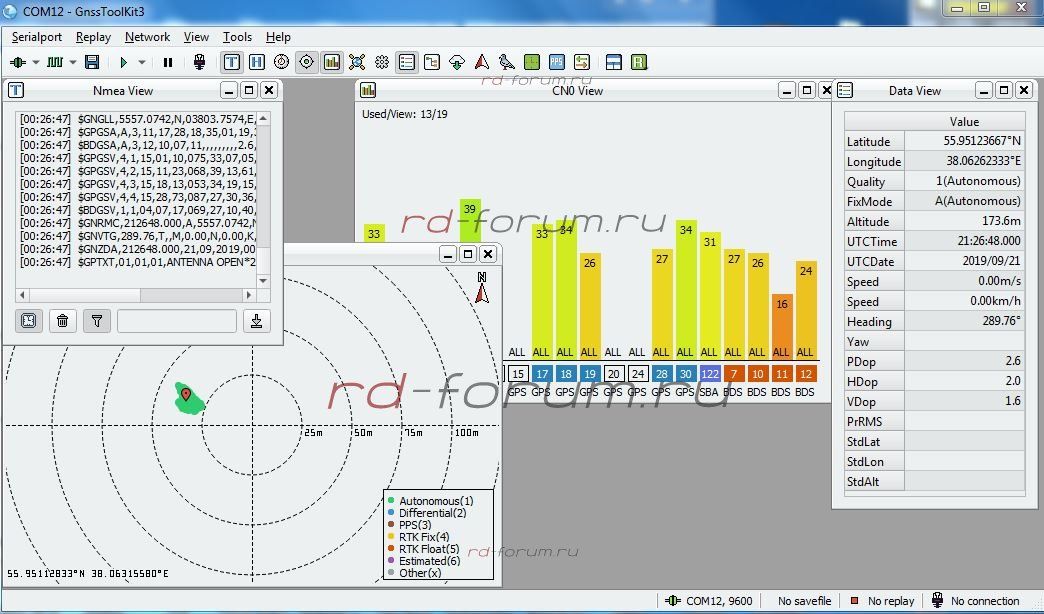Click the red navigation arrow toolbar icon

click(482, 62)
